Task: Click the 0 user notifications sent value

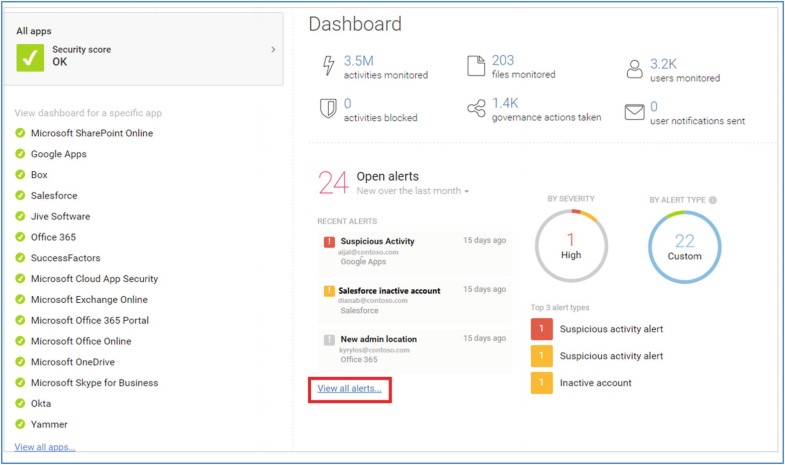Action: (x=654, y=107)
